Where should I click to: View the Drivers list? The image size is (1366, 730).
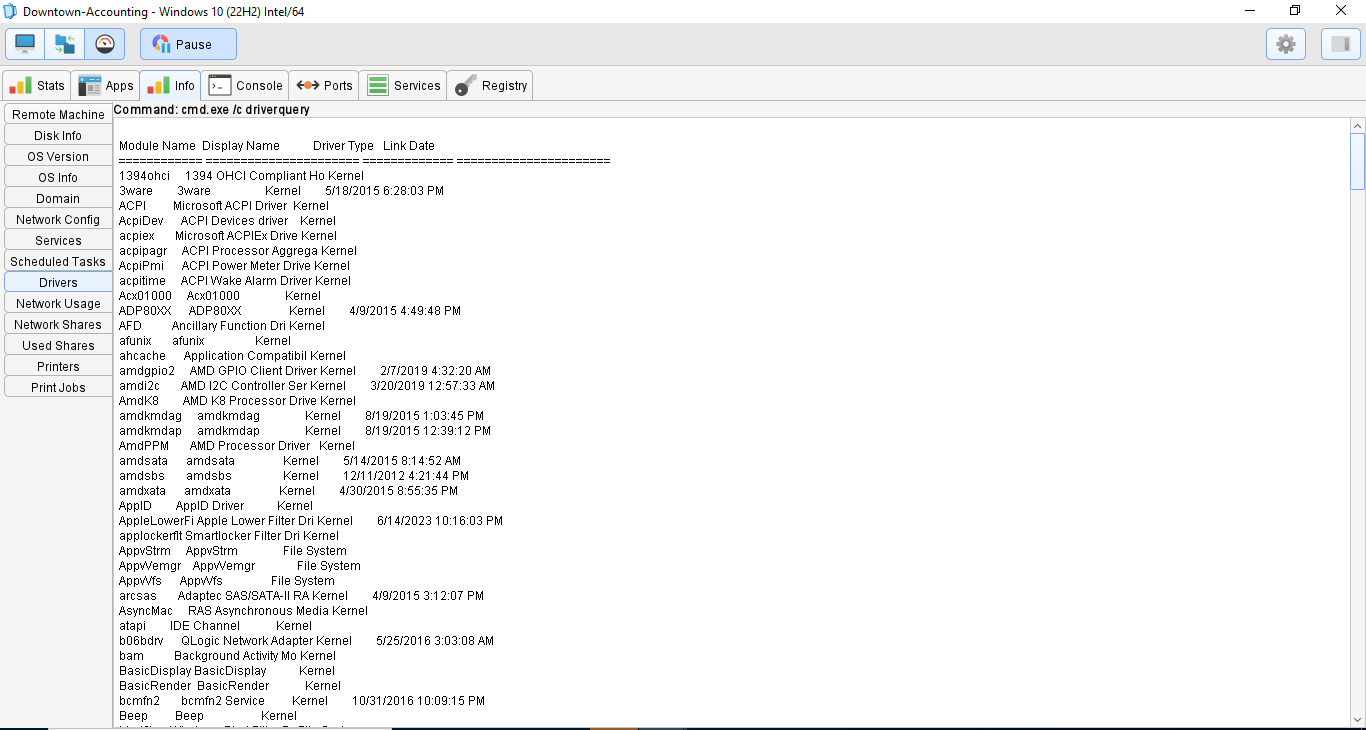click(57, 282)
